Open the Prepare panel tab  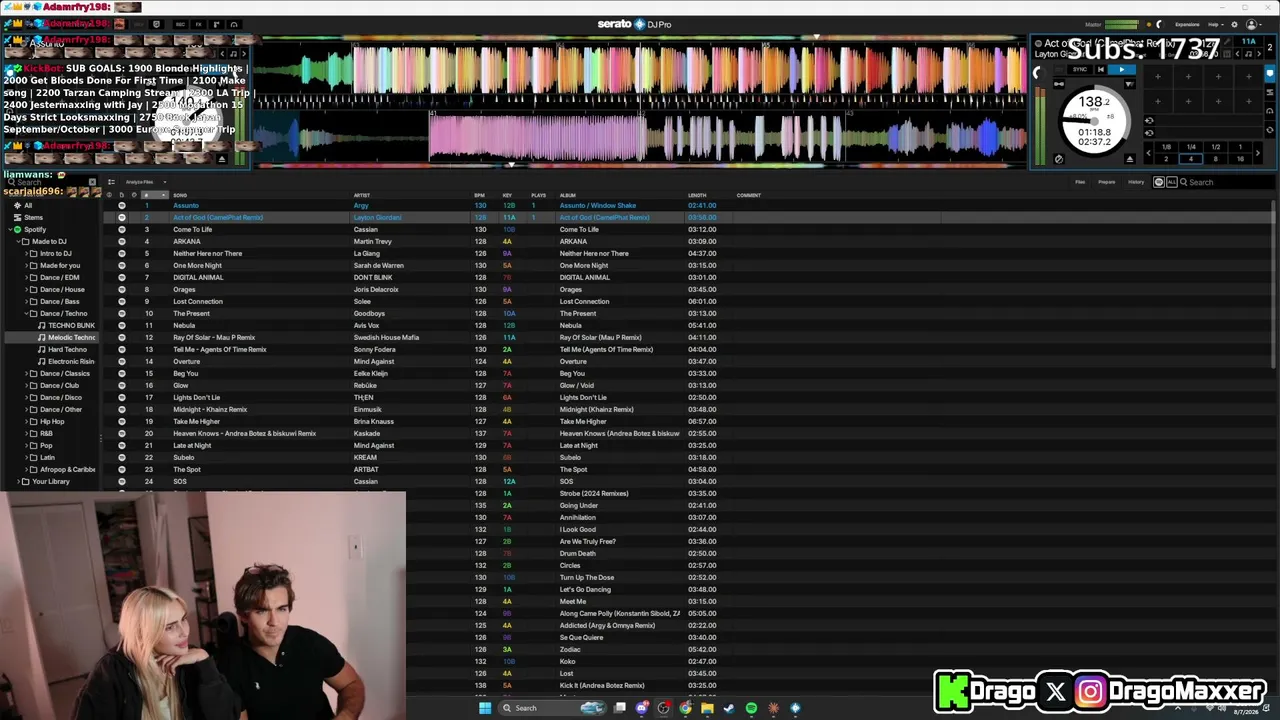coord(1107,182)
